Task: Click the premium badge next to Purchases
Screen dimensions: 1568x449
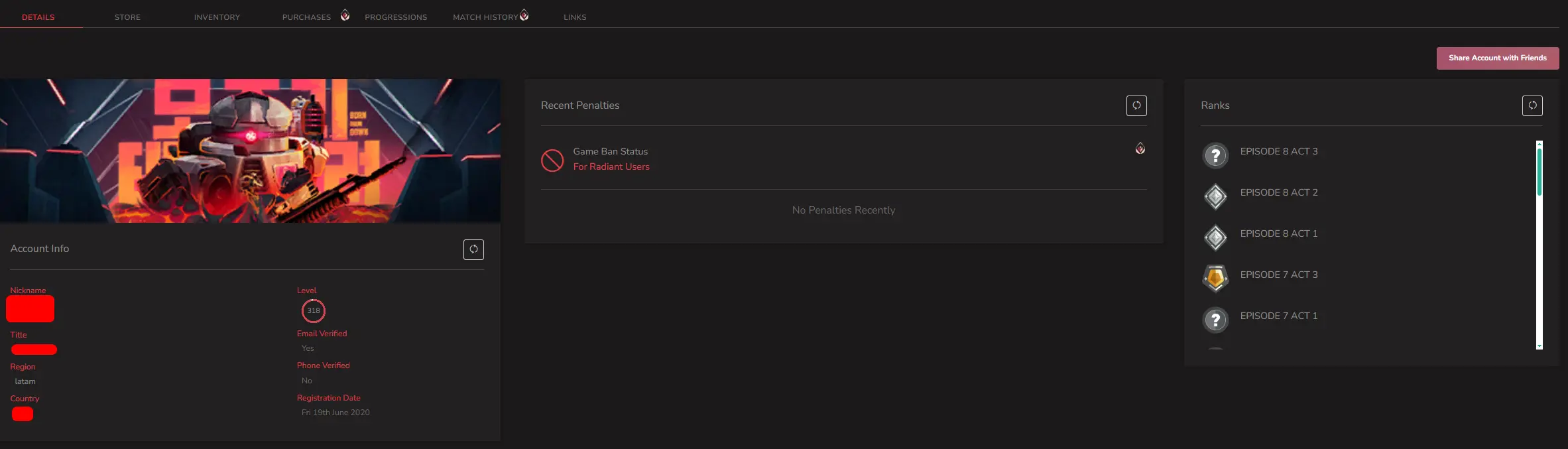Action: click(345, 15)
